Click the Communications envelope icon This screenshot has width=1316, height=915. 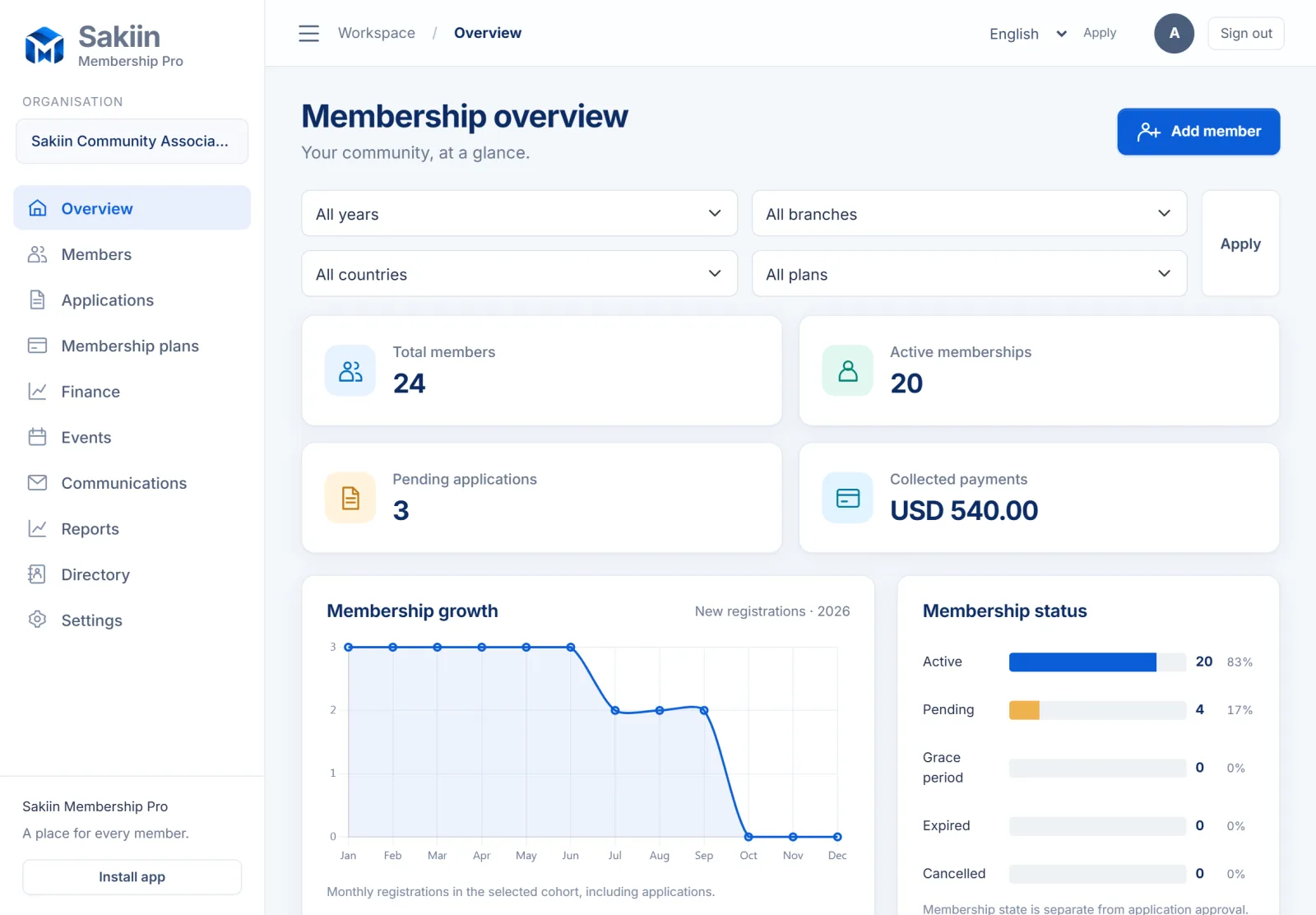pos(37,482)
